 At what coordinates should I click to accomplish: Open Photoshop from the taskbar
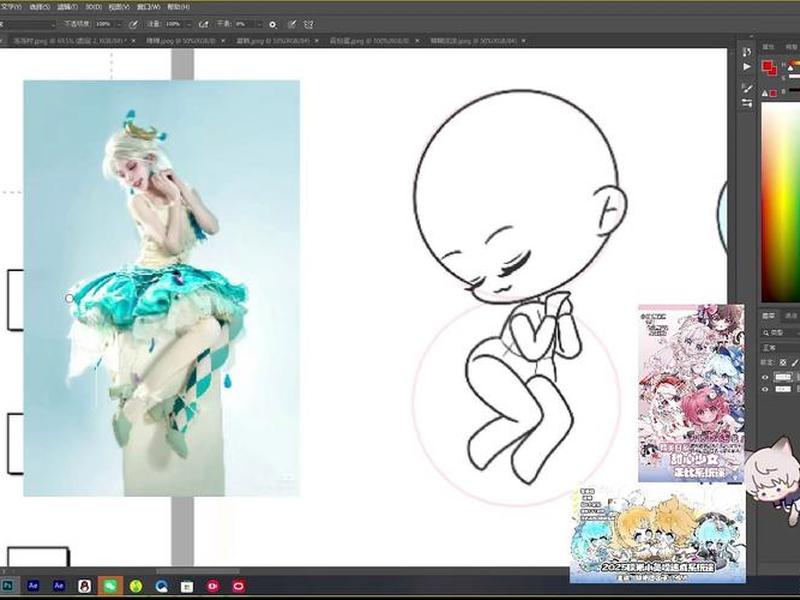tap(8, 586)
